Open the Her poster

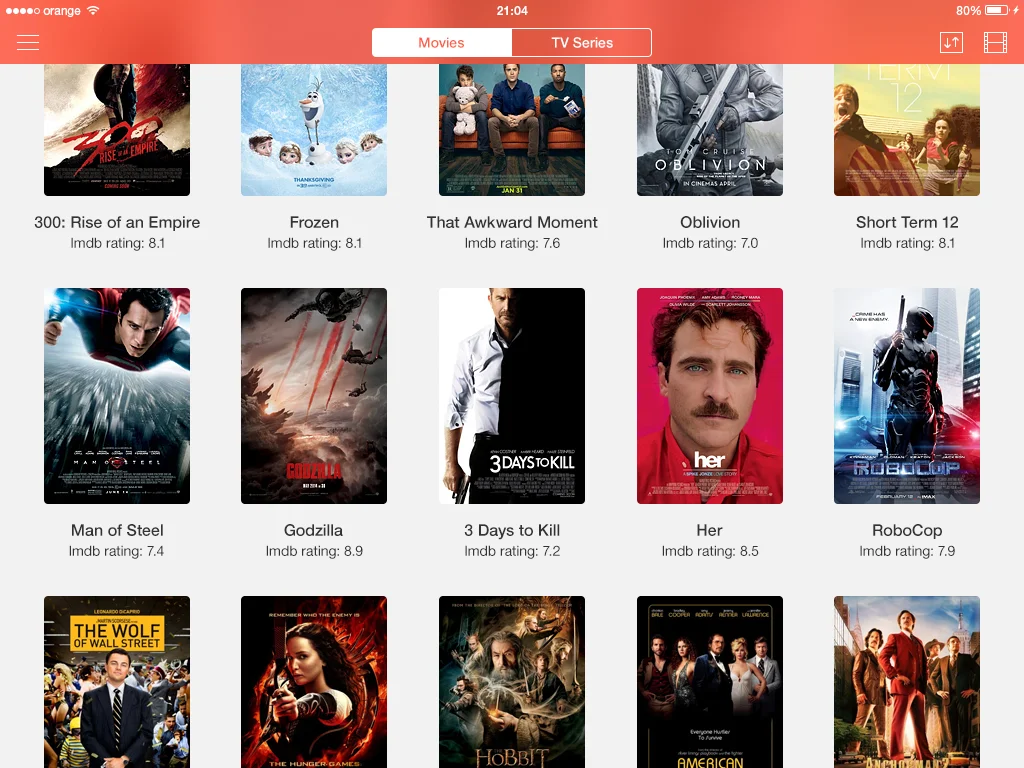[709, 396]
